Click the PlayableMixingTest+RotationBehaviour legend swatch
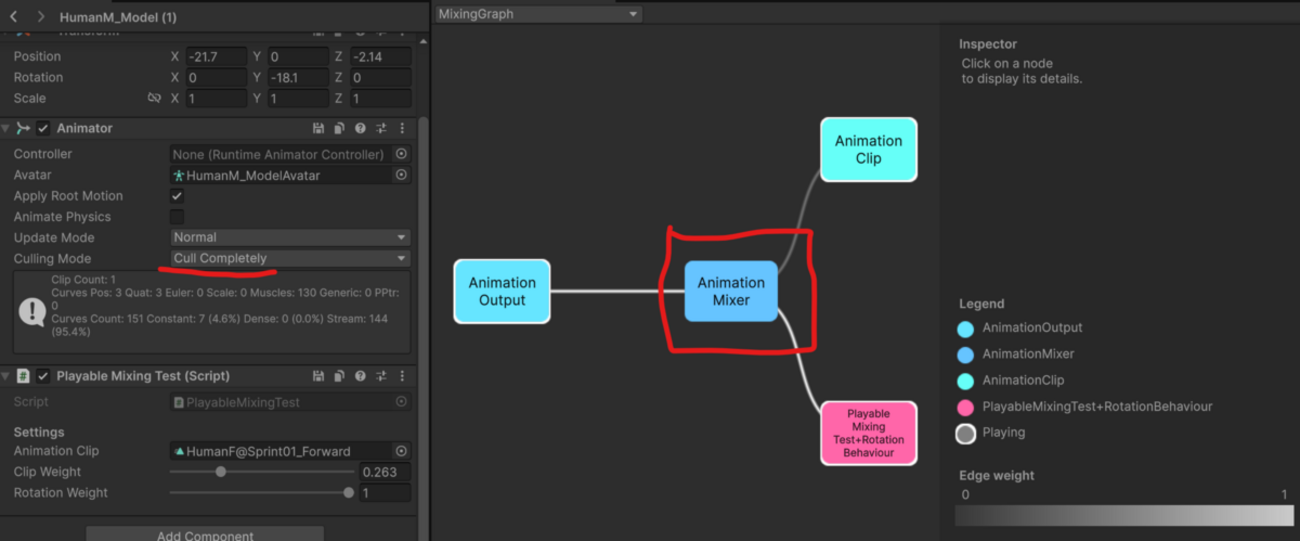 click(x=965, y=407)
